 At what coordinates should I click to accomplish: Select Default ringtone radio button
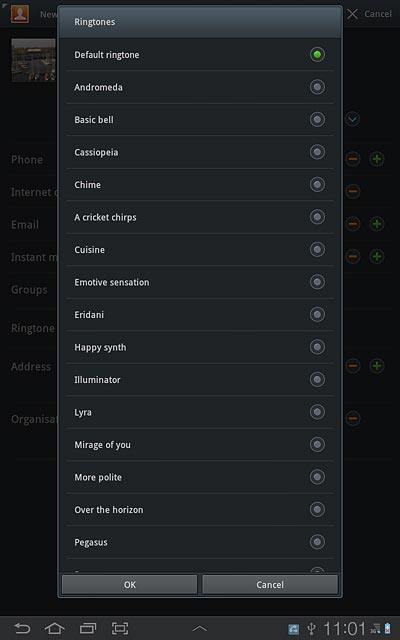pyautogui.click(x=317, y=54)
